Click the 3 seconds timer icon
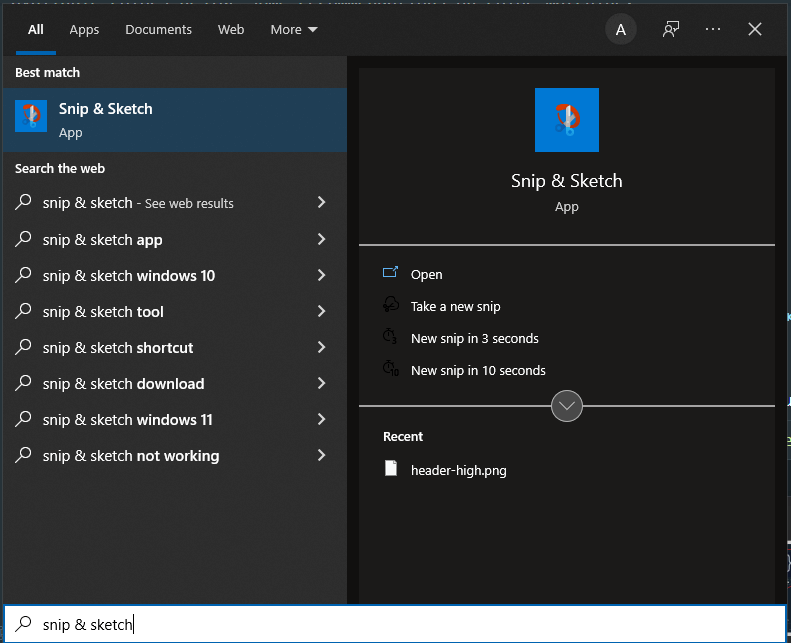Viewport: 791px width, 643px height. [389, 337]
